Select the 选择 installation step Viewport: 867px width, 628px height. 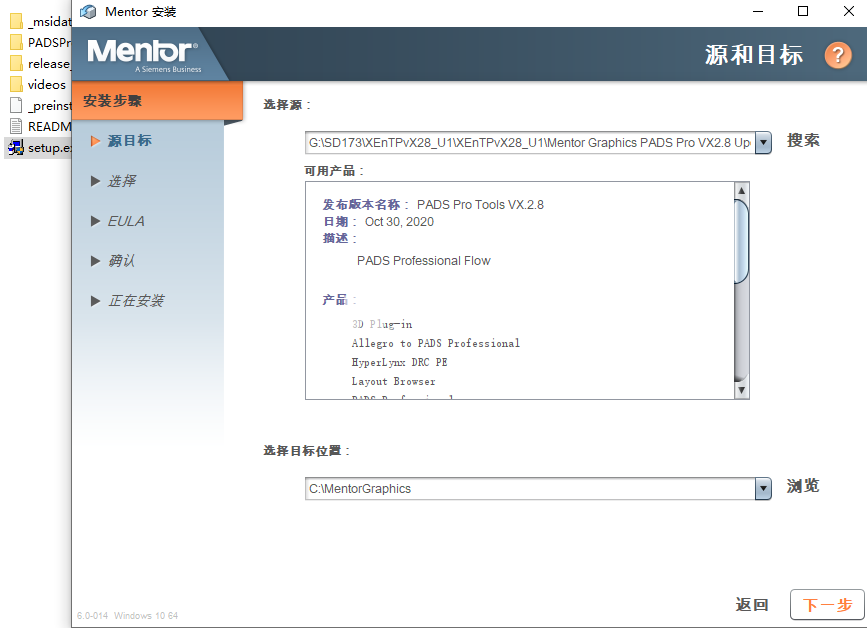pyautogui.click(x=122, y=181)
